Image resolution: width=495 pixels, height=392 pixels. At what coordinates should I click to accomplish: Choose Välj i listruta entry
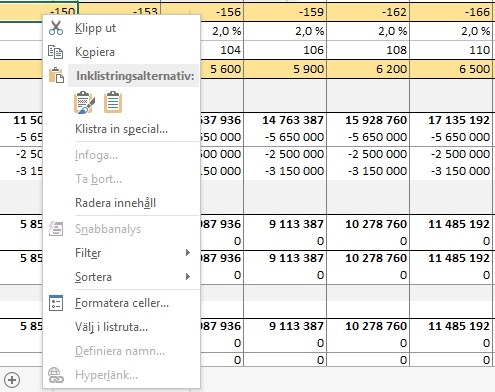(x=122, y=327)
